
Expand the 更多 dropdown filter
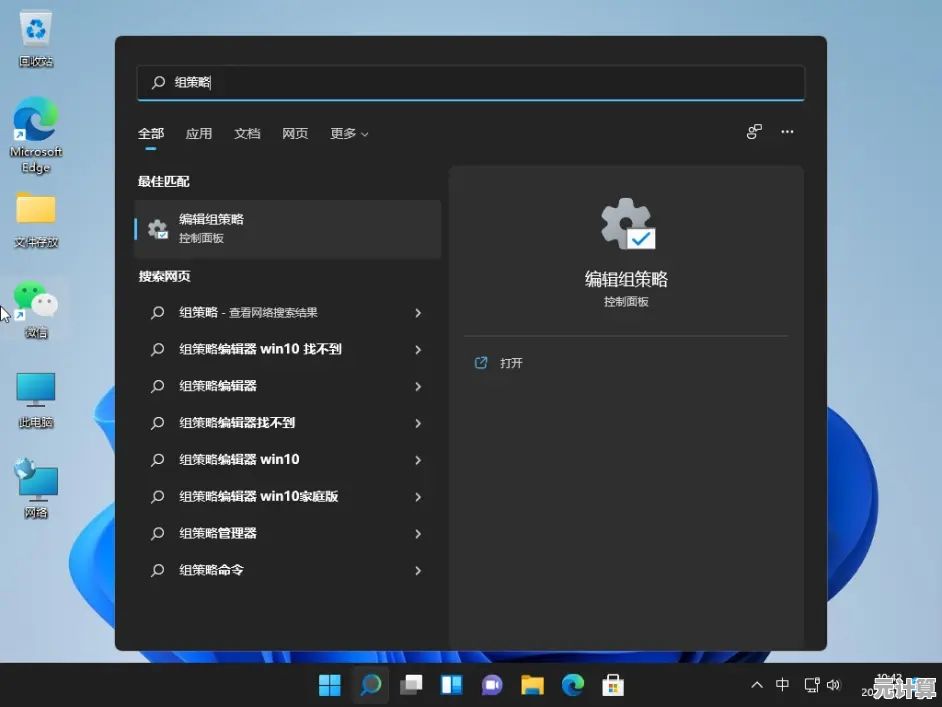[x=349, y=133]
